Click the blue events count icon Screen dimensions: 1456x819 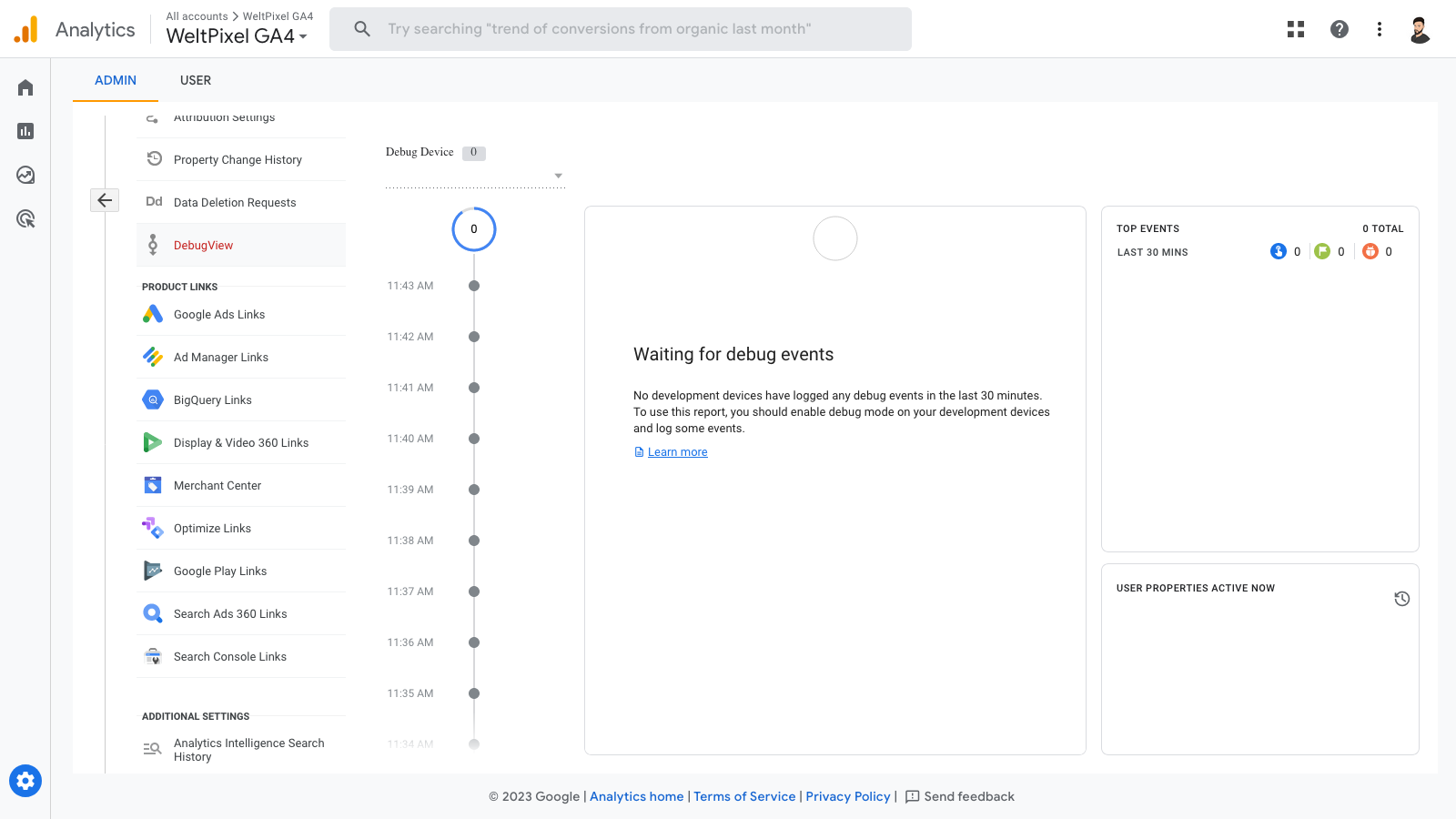click(1279, 251)
